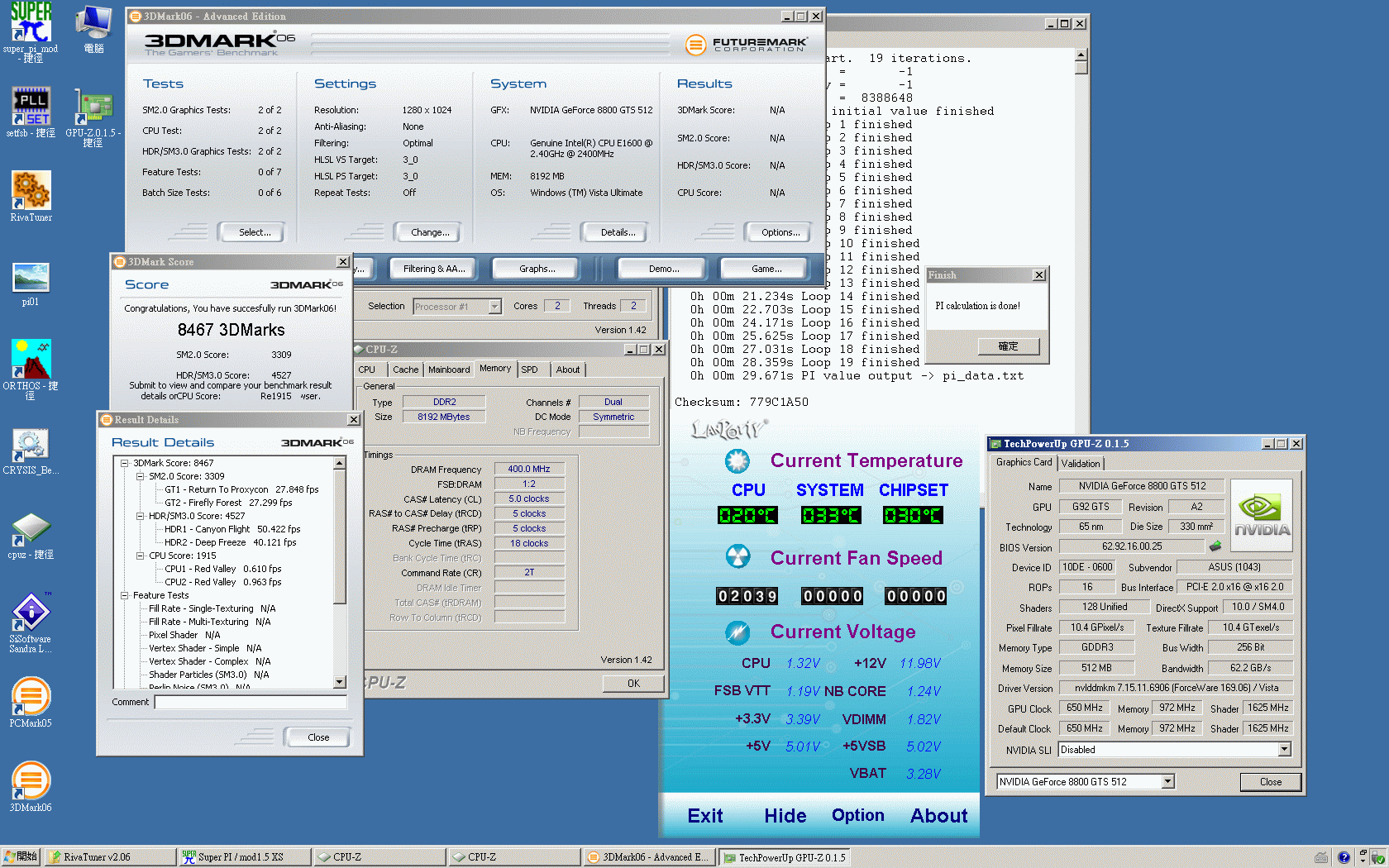
Task: Open the Validation tab in GPU-Z
Action: pos(1081,464)
